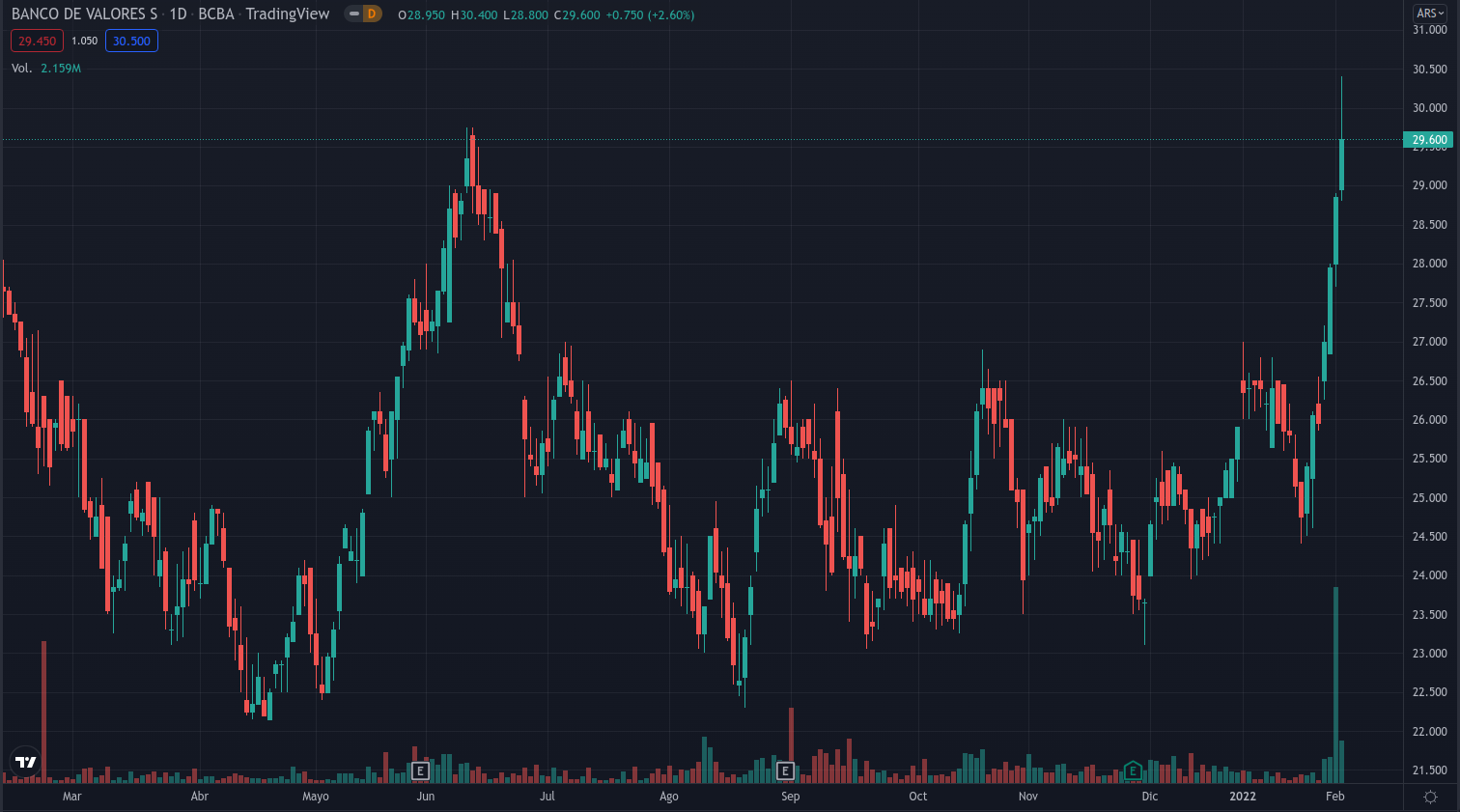Click the red 29.450 sell button
1460x812 pixels.
tap(38, 41)
